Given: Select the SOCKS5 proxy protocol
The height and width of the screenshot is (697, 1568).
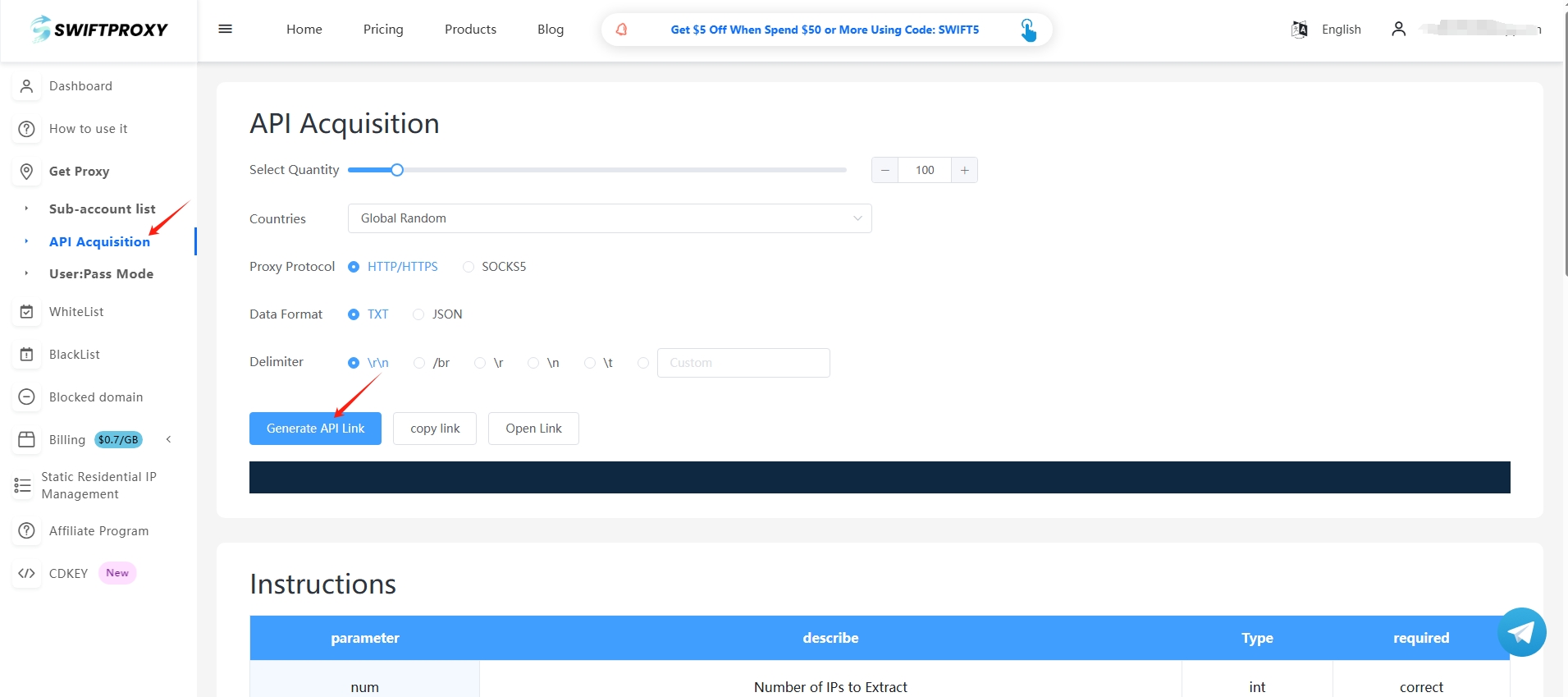Looking at the screenshot, I should click(x=469, y=267).
